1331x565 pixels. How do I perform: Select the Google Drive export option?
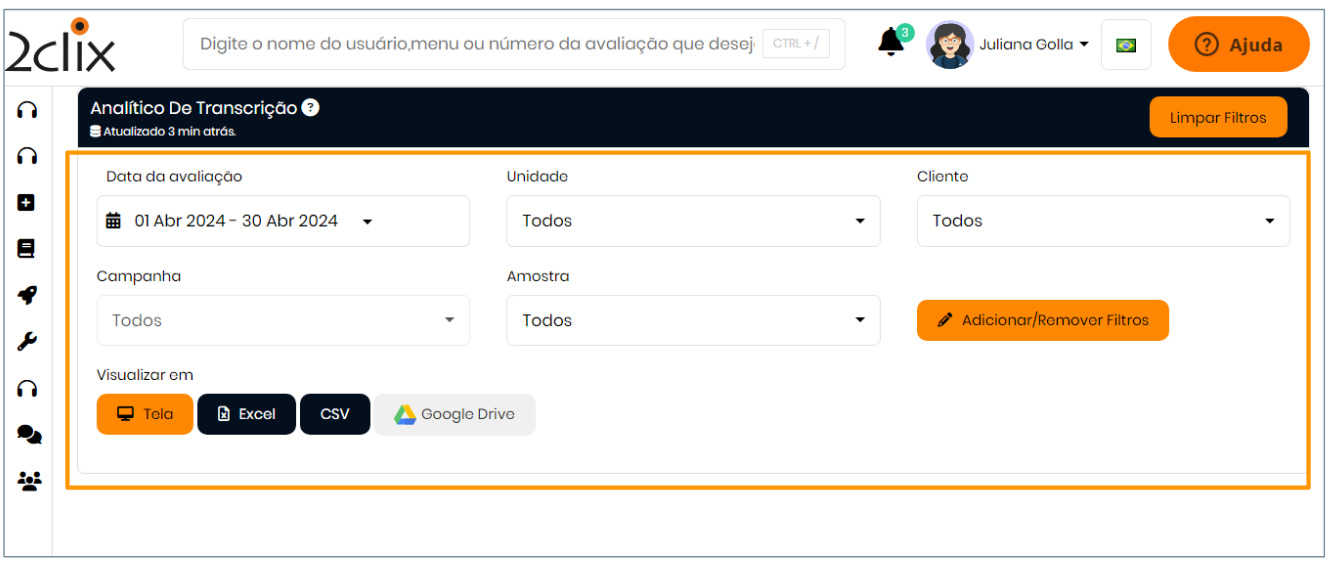454,414
